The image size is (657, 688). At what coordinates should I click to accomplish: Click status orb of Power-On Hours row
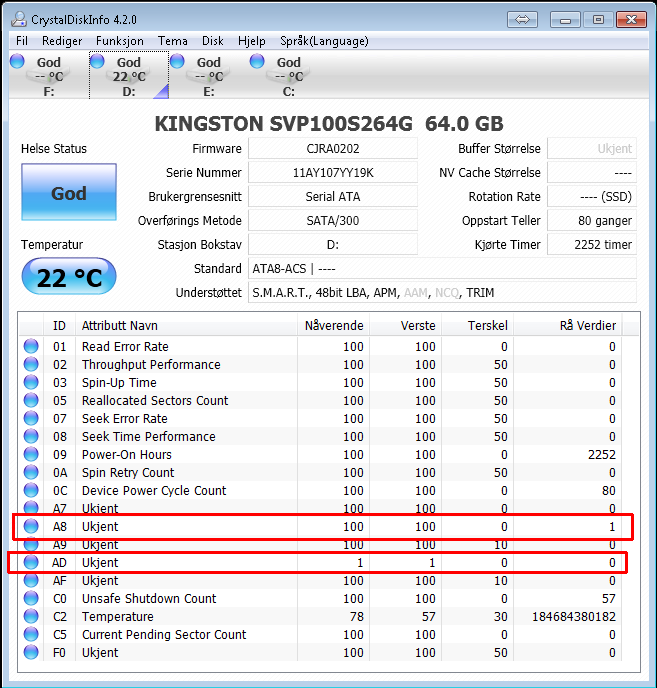pos(31,454)
